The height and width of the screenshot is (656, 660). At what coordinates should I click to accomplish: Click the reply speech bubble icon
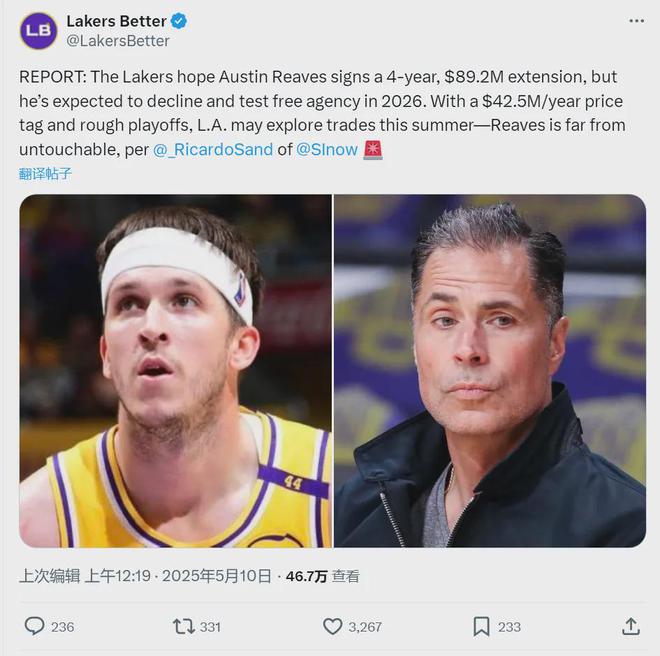click(x=34, y=626)
